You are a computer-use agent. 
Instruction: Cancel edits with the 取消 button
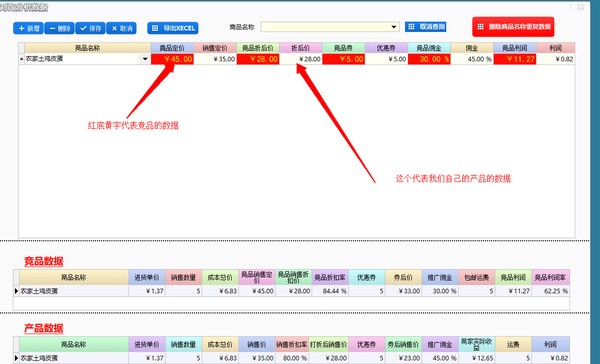pyautogui.click(x=121, y=28)
